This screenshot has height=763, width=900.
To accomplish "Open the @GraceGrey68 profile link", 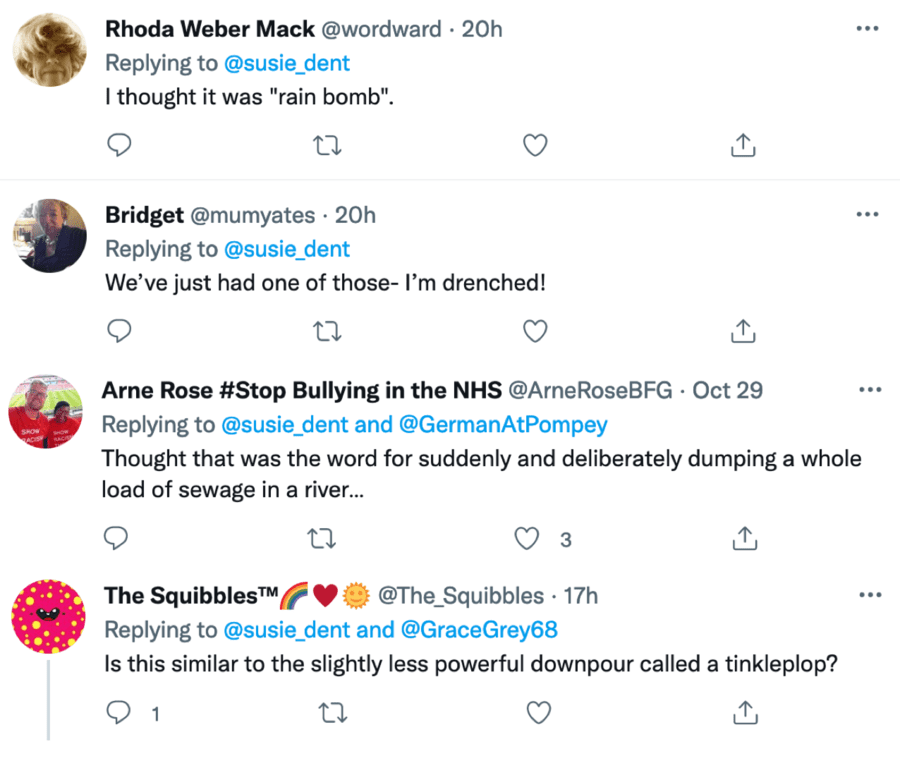I will 479,630.
